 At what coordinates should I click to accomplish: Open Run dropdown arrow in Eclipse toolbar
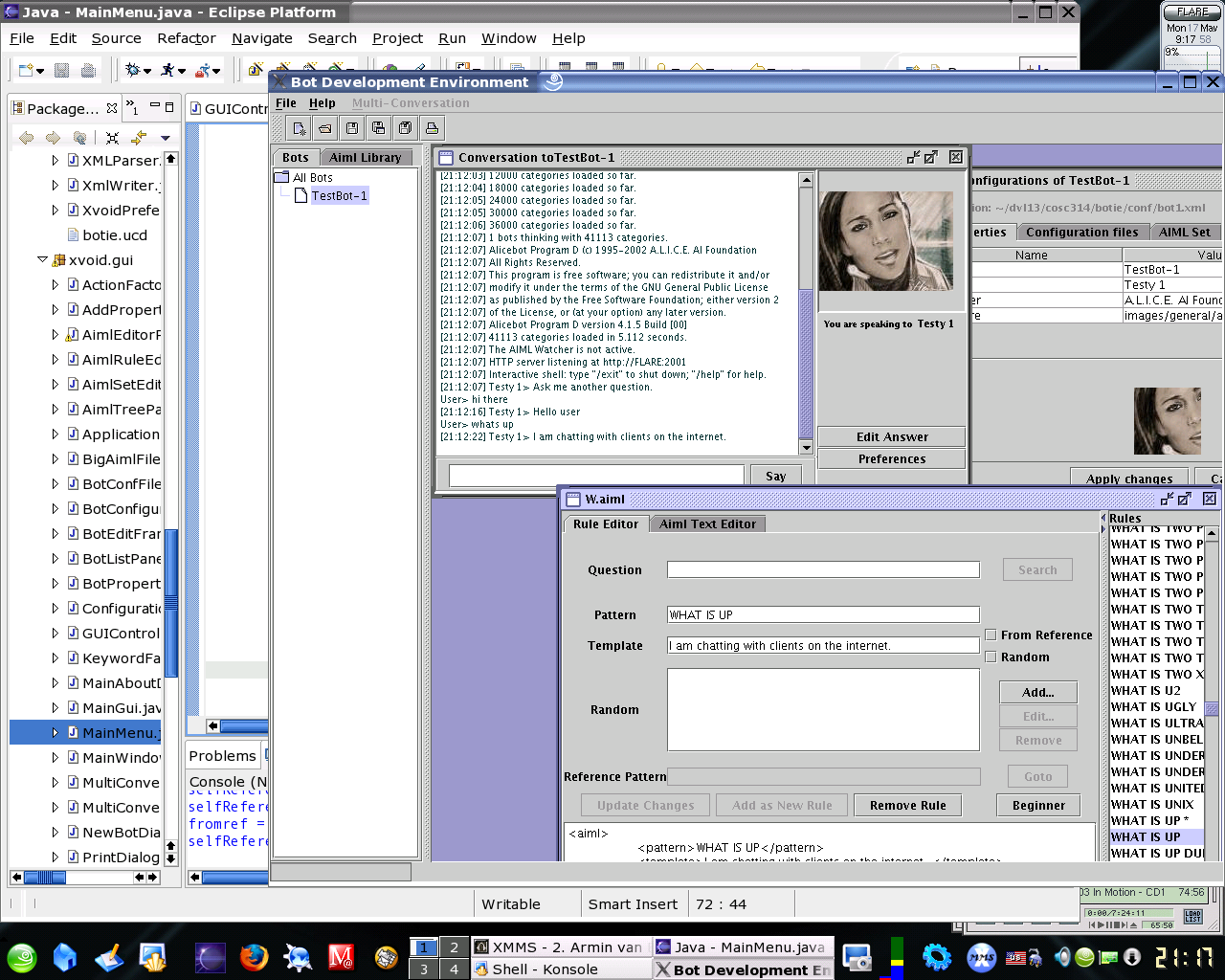coord(182,71)
